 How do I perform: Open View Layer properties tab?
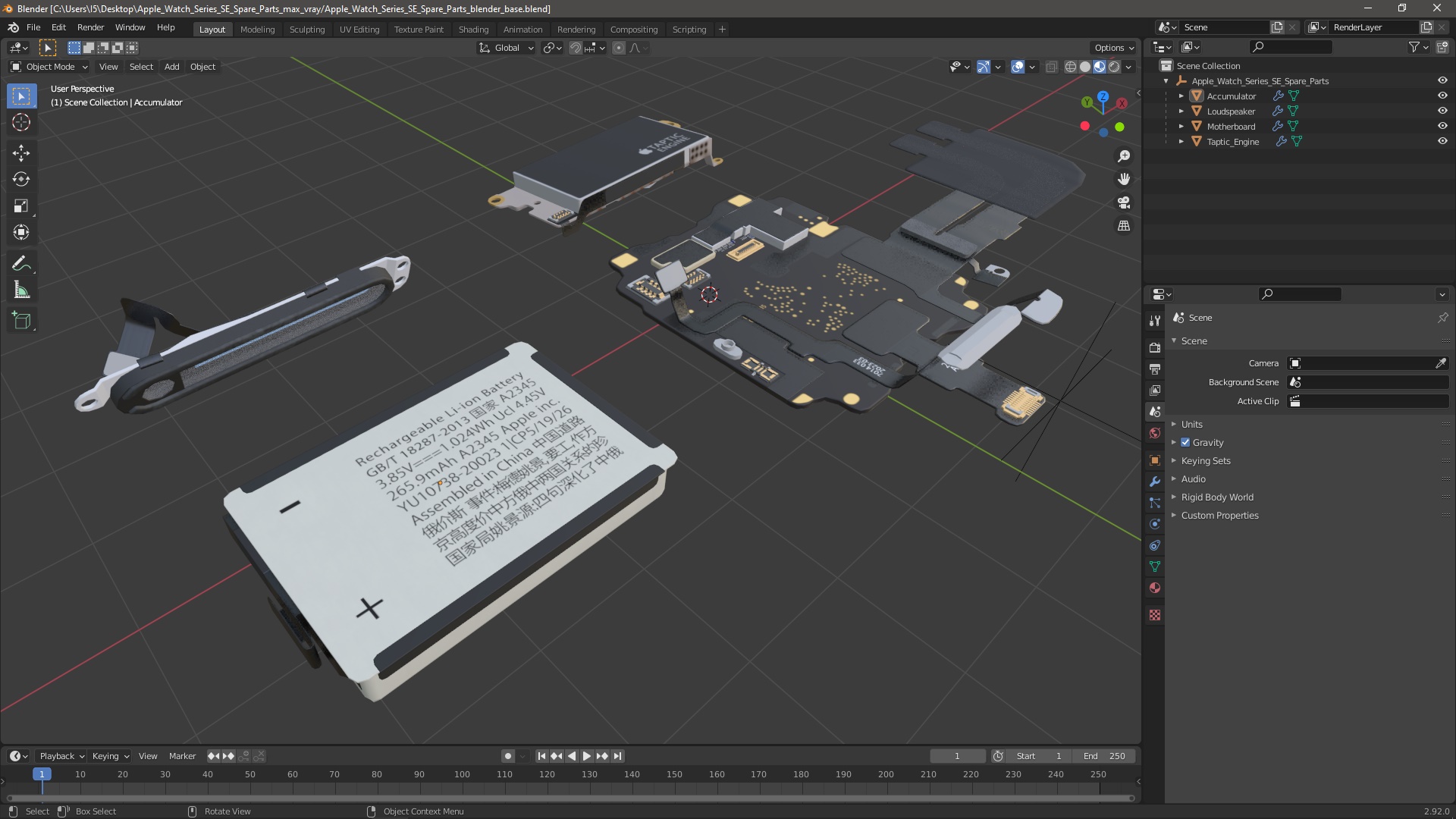1155,390
